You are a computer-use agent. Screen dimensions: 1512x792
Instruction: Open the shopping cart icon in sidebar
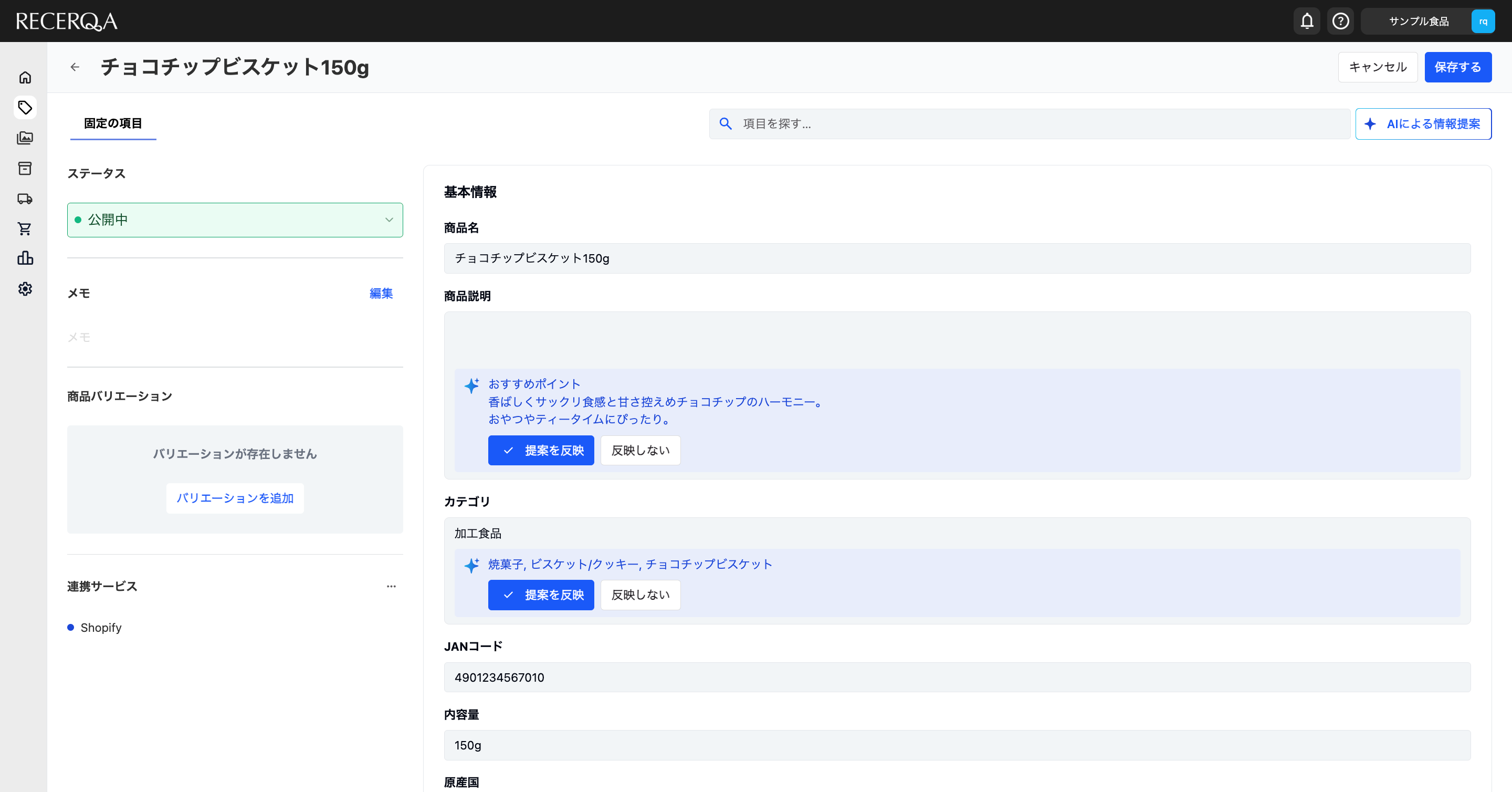(x=25, y=228)
